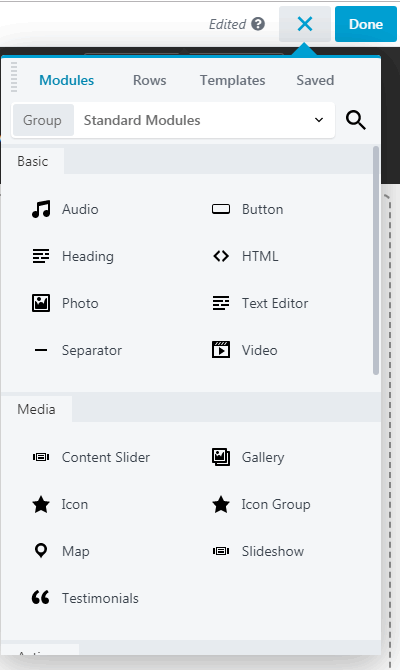Image resolution: width=400 pixels, height=670 pixels.
Task: Click the panel drag handle grip
Action: [x=14, y=77]
